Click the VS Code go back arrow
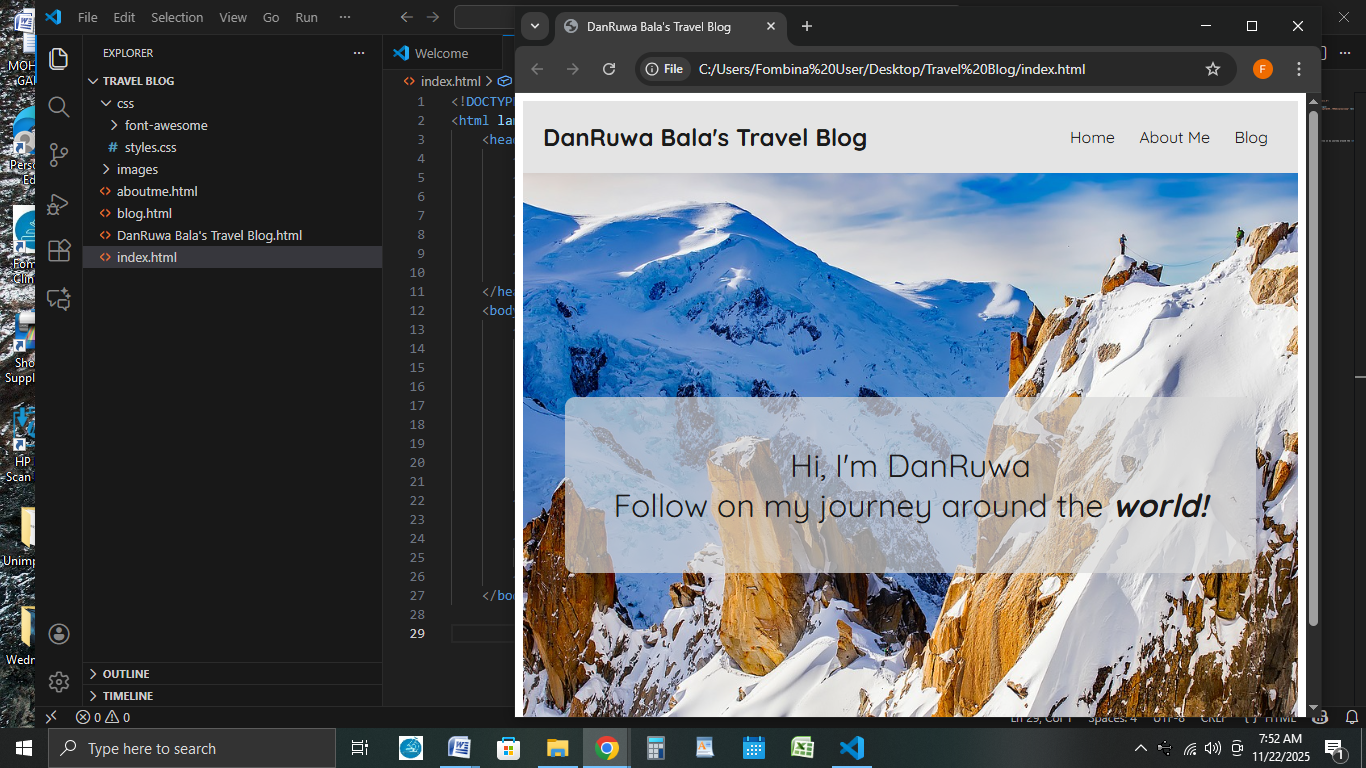 tap(406, 17)
